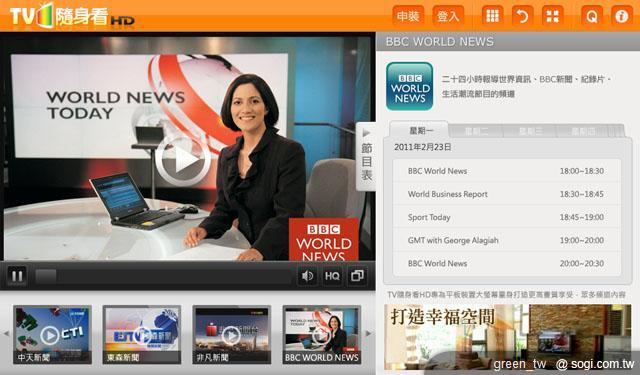Image resolution: width=640 pixels, height=375 pixels.
Task: Click the 打造幸福空間 advertisement banner
Action: [507, 337]
